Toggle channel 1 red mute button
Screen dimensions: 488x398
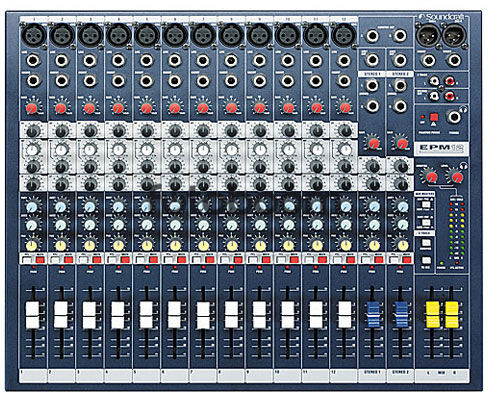pyautogui.click(x=40, y=260)
